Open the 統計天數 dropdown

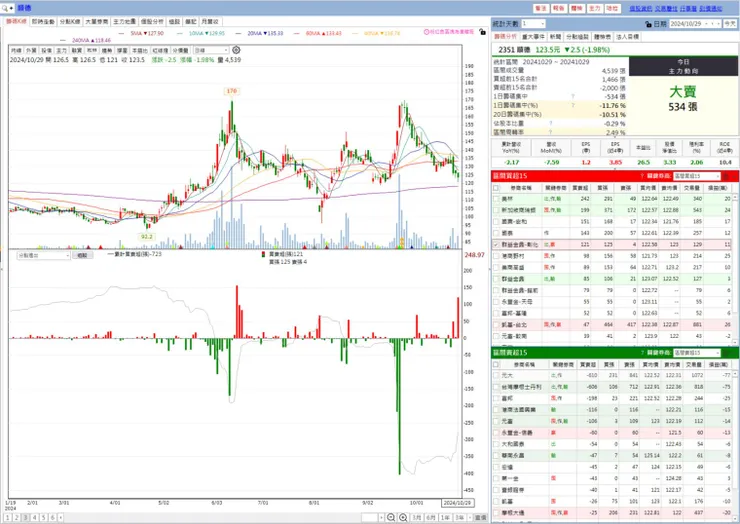point(533,24)
